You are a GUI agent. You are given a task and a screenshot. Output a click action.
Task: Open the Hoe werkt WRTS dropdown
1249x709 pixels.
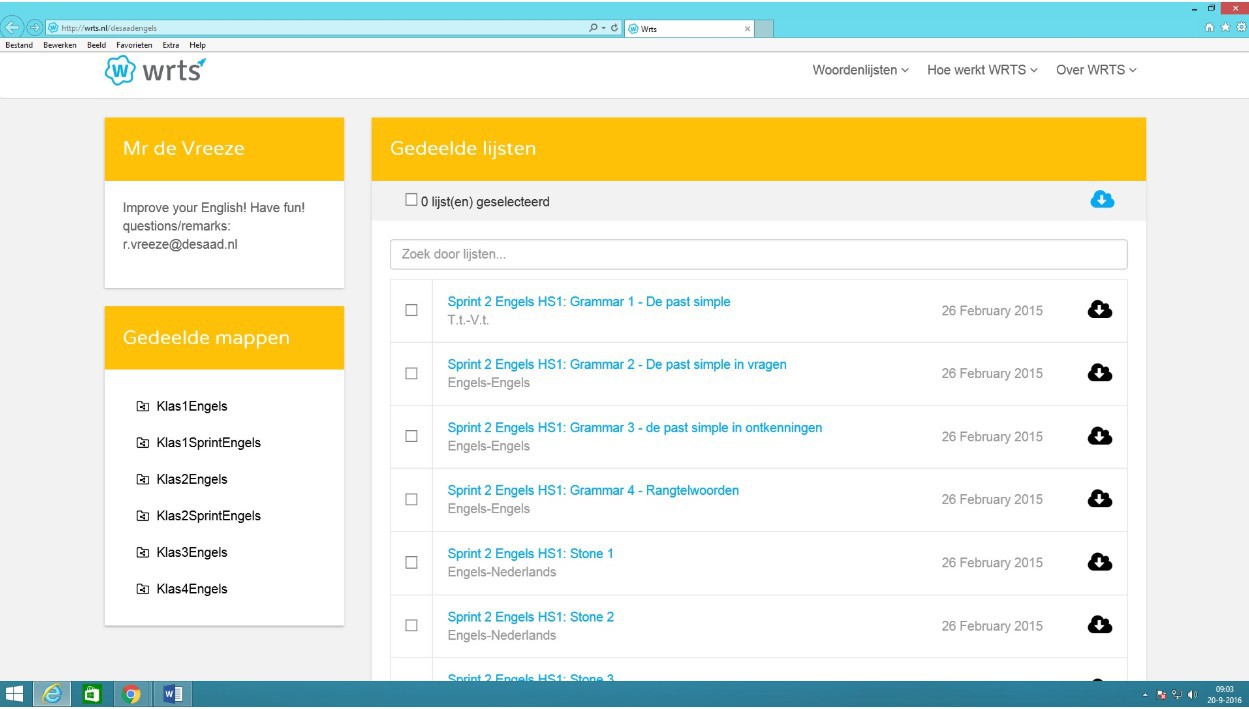pyautogui.click(x=982, y=70)
